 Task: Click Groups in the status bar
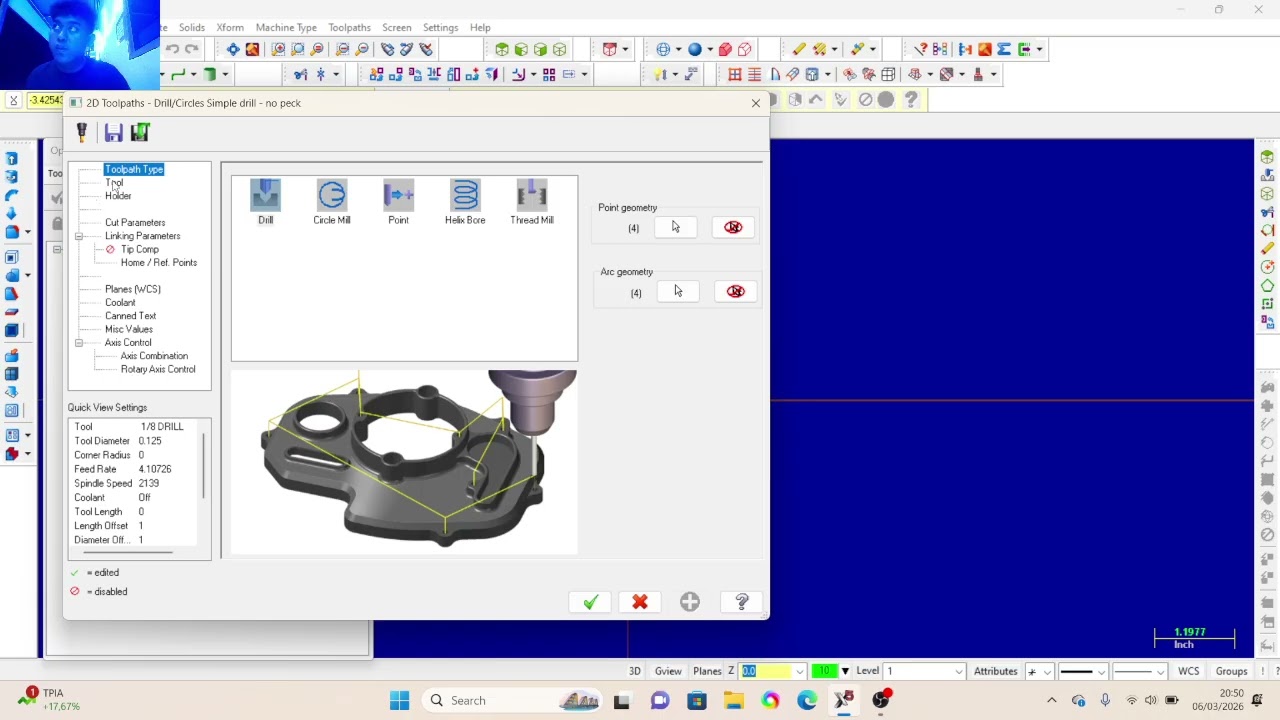[1231, 671]
